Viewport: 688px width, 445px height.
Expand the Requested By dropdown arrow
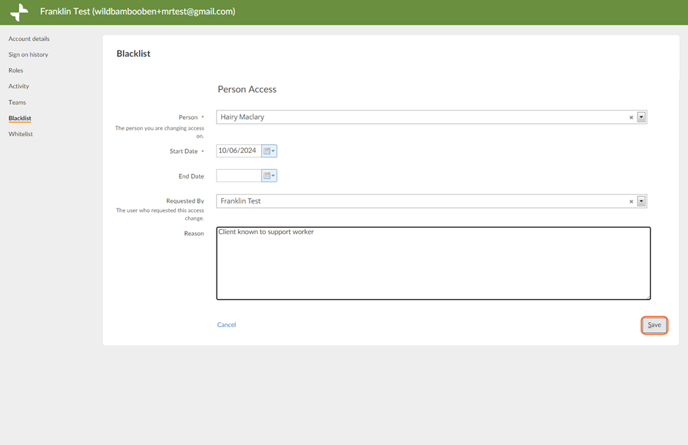point(641,201)
